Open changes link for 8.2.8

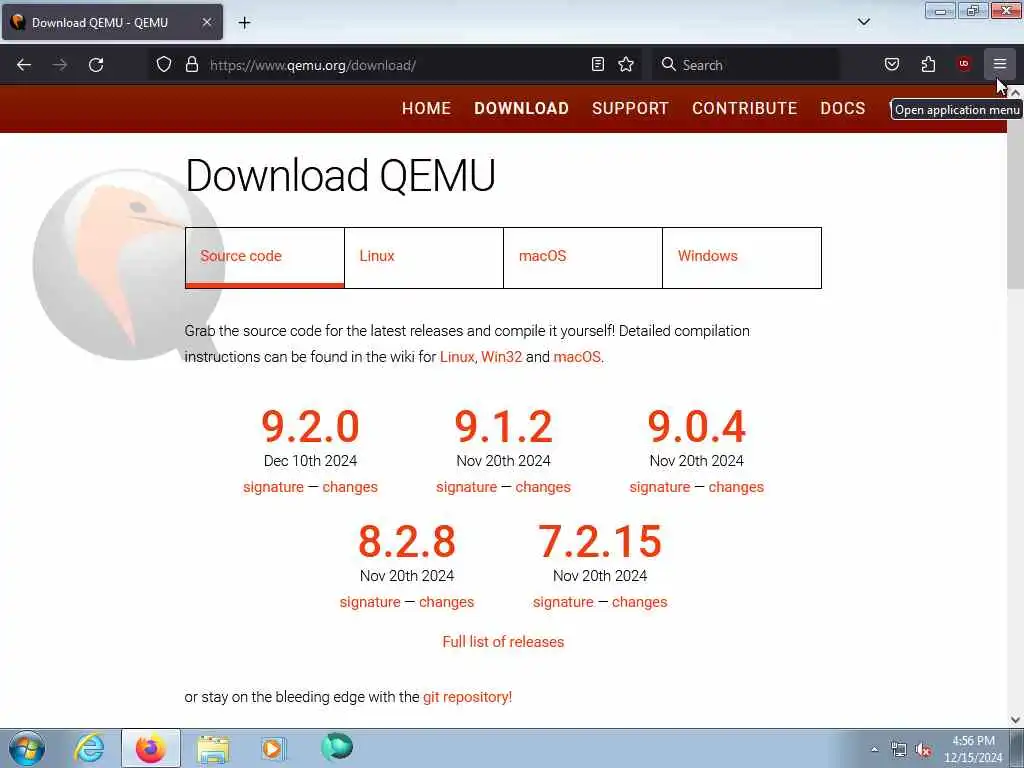click(447, 602)
